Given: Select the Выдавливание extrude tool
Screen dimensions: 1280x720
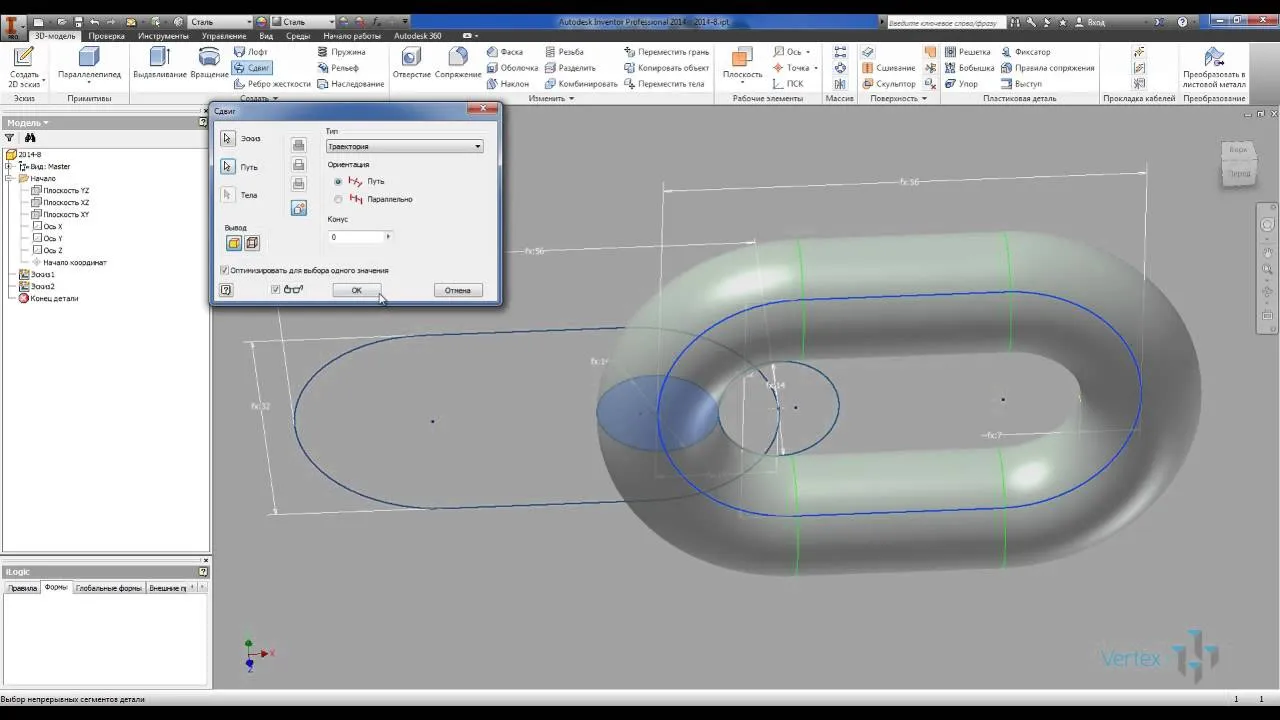Looking at the screenshot, I should pyautogui.click(x=160, y=63).
